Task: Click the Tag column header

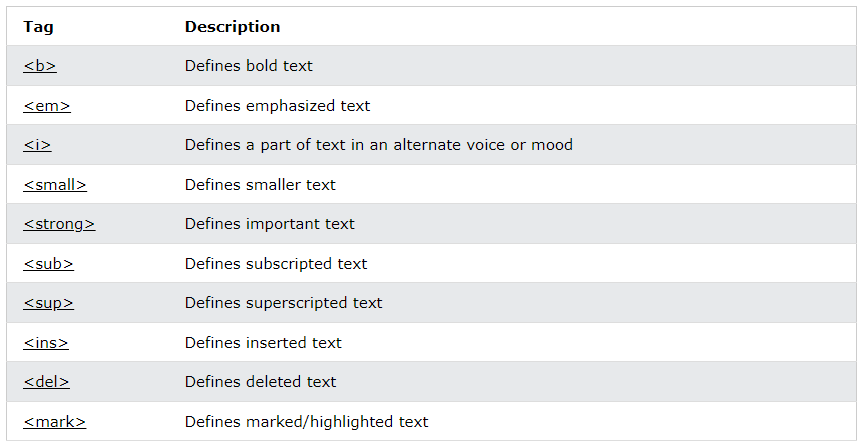Action: pyautogui.click(x=38, y=26)
